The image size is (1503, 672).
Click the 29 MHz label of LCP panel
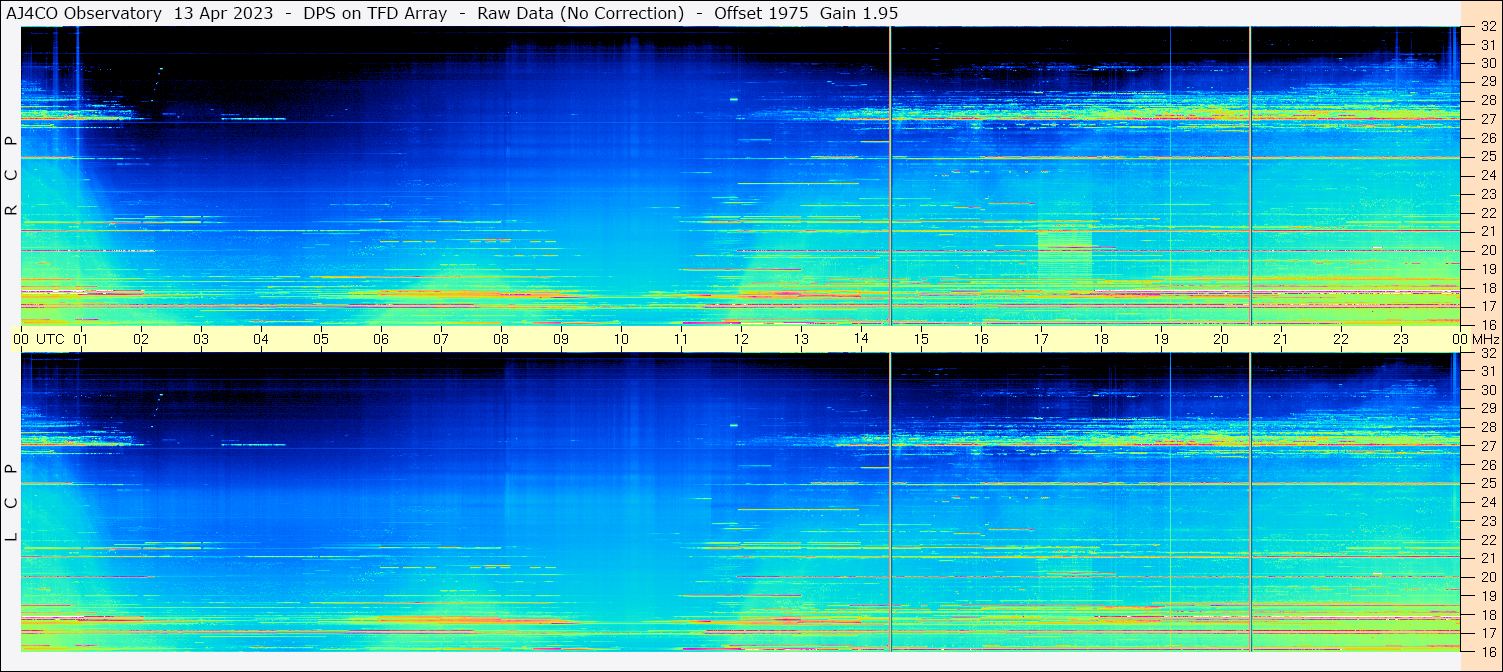pyautogui.click(x=1488, y=409)
